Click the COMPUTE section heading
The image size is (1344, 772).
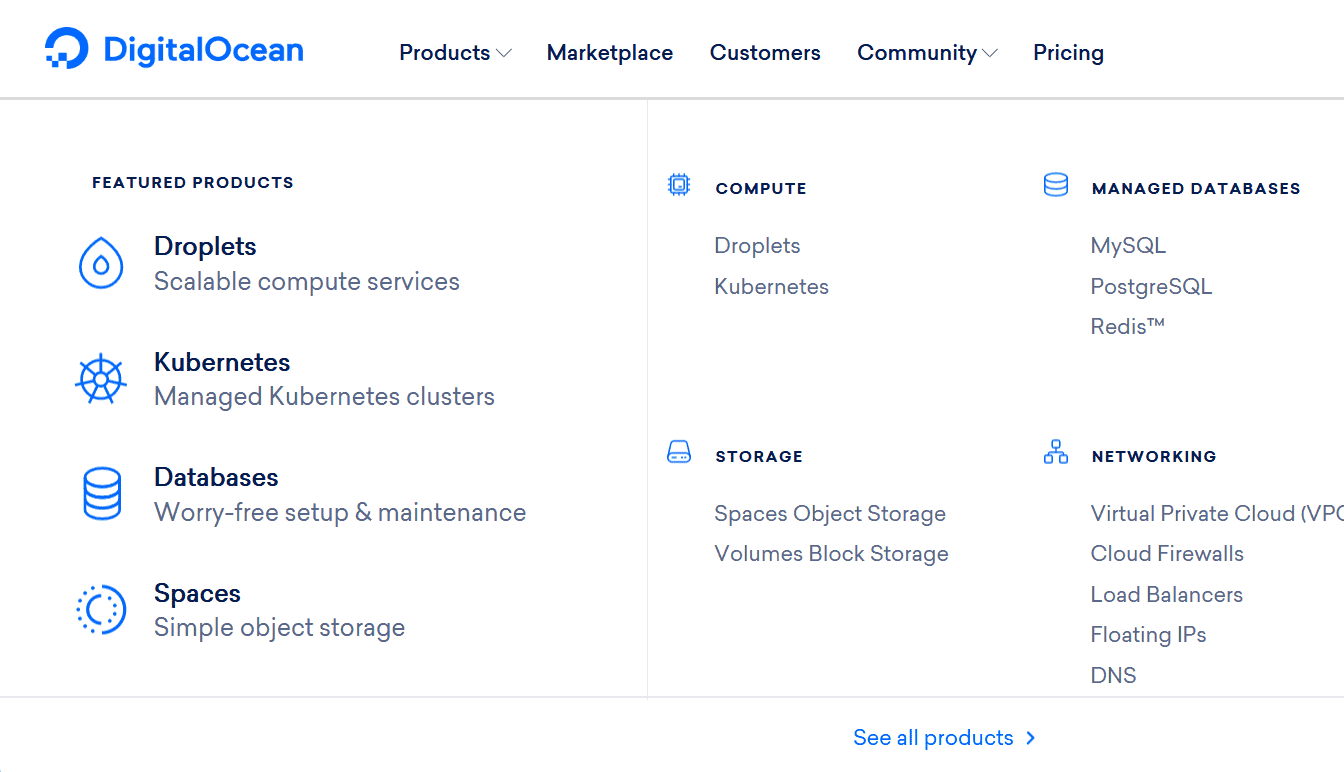[x=761, y=188]
